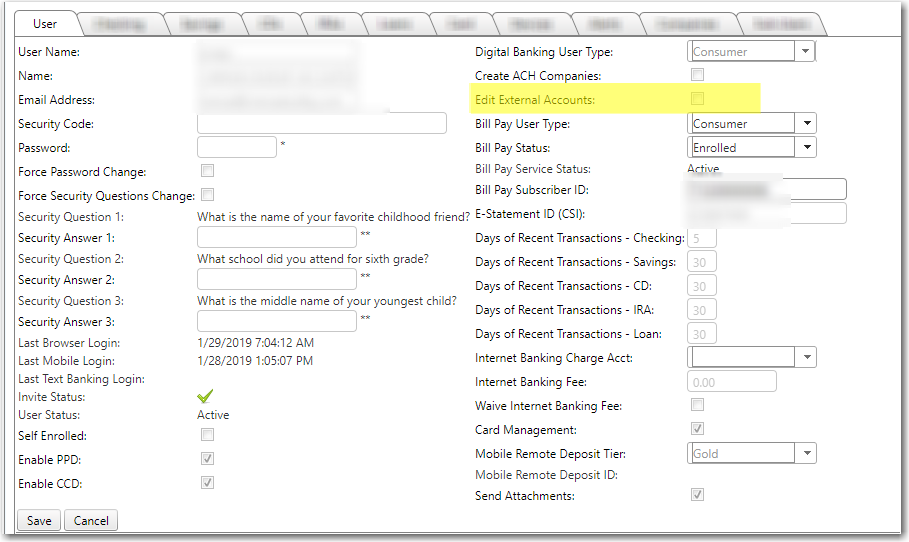Check the Self Enrolled box
The height and width of the screenshot is (542, 909).
click(208, 435)
